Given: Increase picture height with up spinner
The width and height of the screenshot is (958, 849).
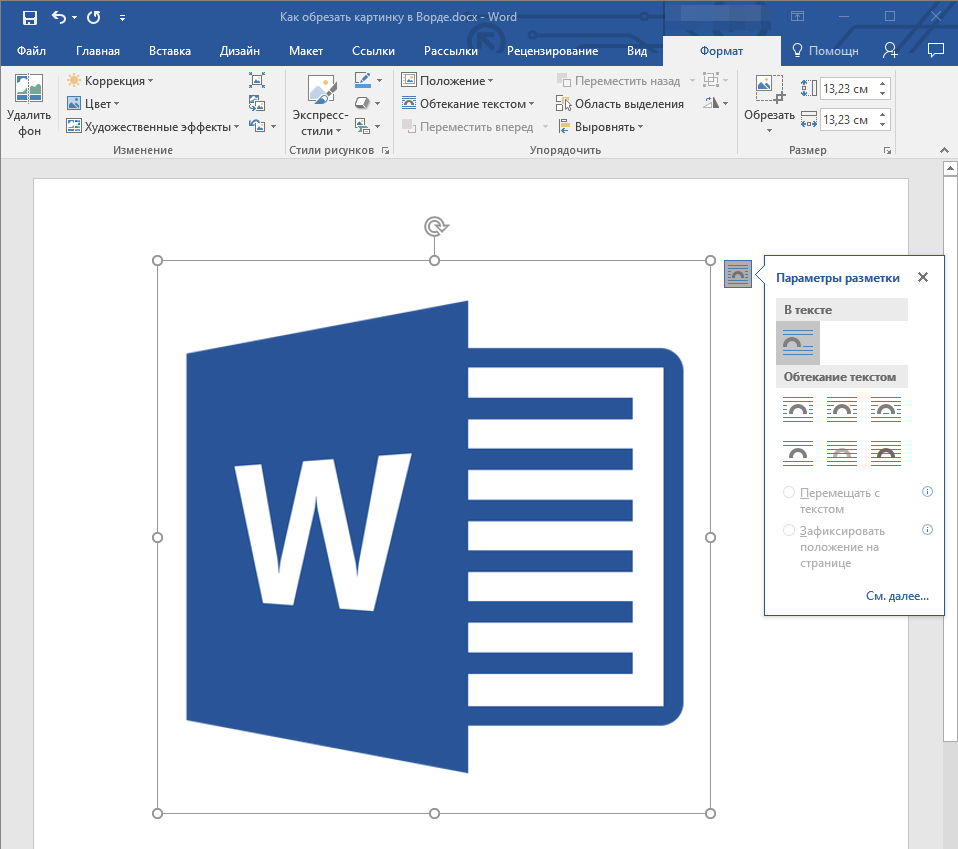Looking at the screenshot, I should click(x=883, y=84).
